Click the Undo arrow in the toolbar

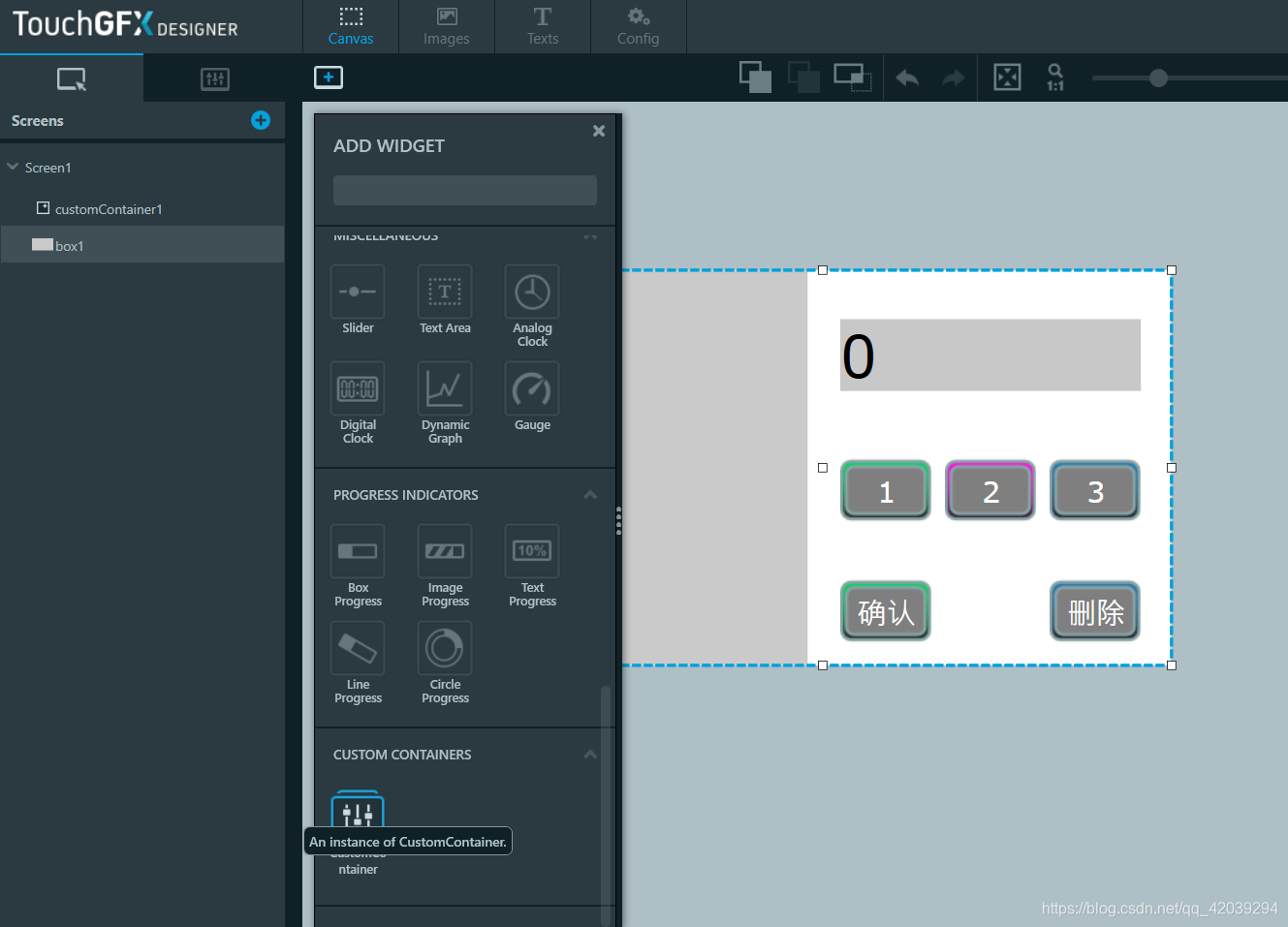(x=906, y=77)
